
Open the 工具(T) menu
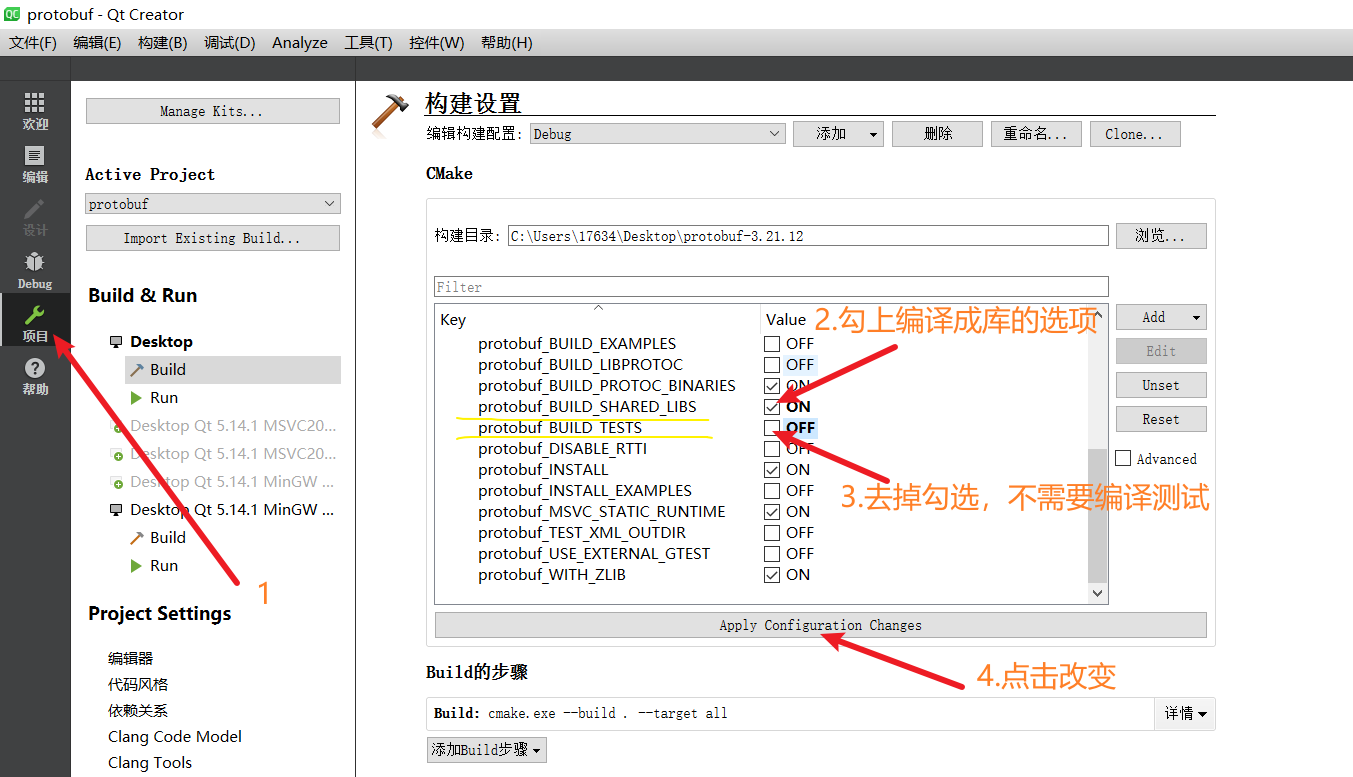coord(368,43)
